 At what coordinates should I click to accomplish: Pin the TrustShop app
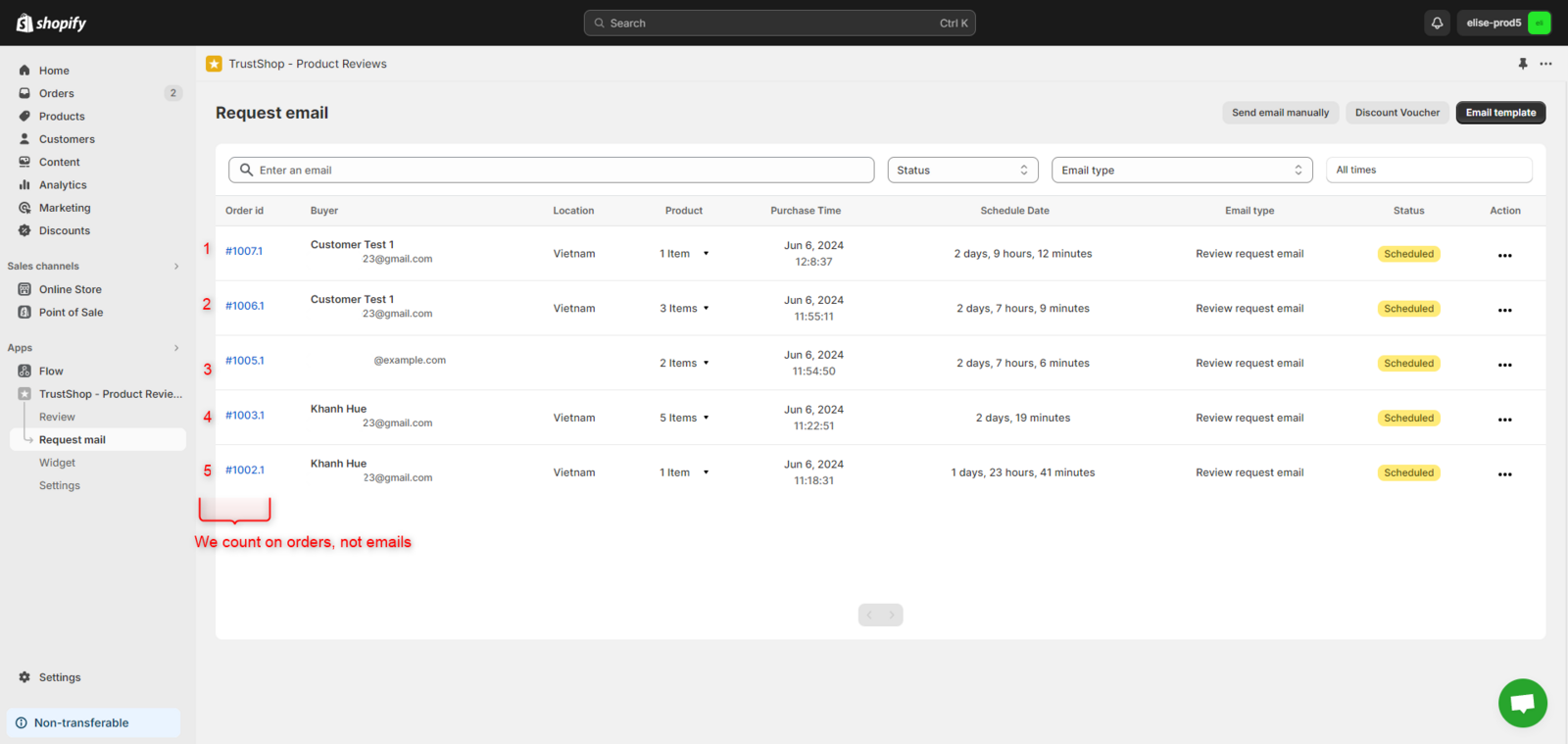coord(1522,64)
